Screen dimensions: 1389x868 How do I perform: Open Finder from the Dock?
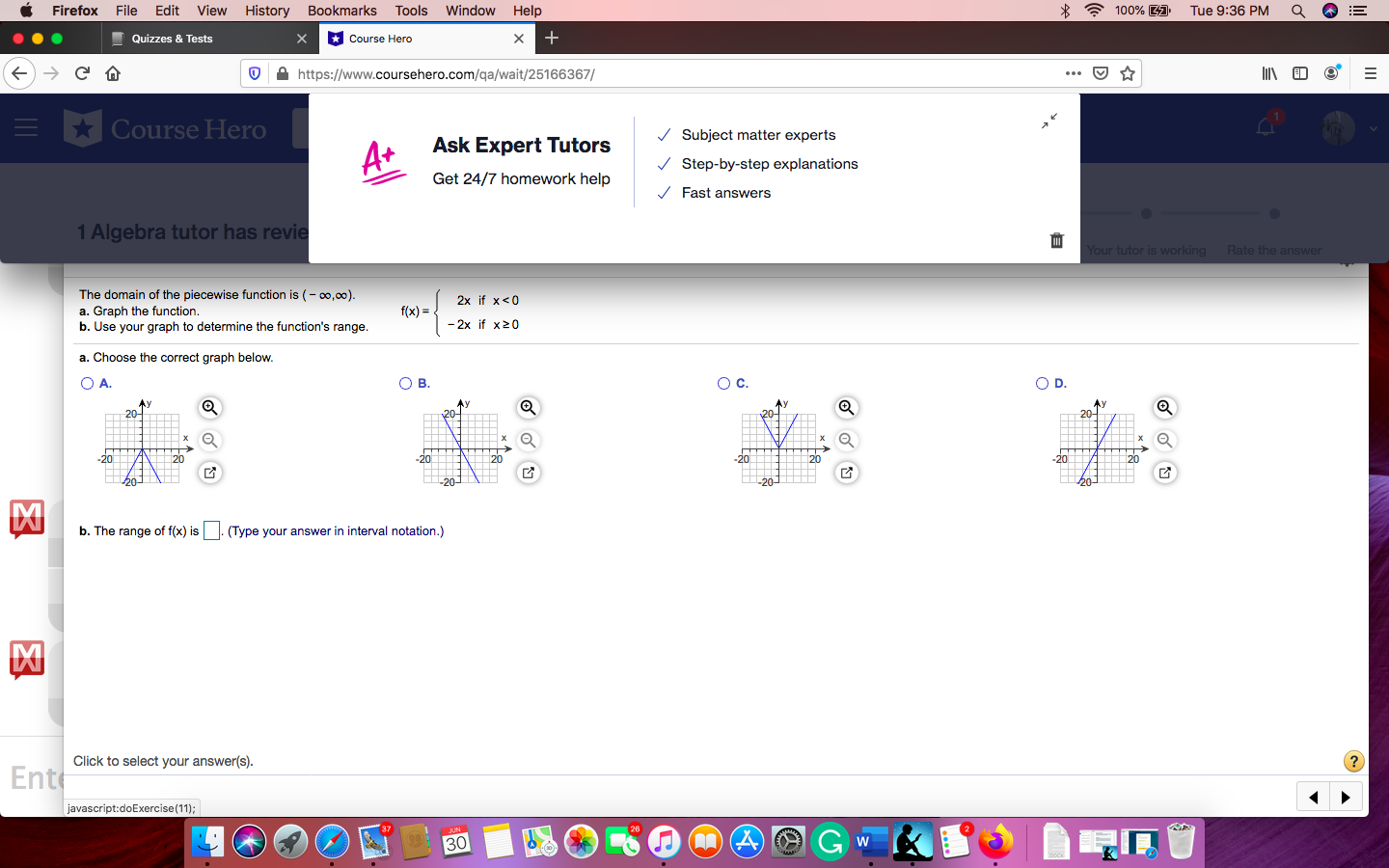207,842
